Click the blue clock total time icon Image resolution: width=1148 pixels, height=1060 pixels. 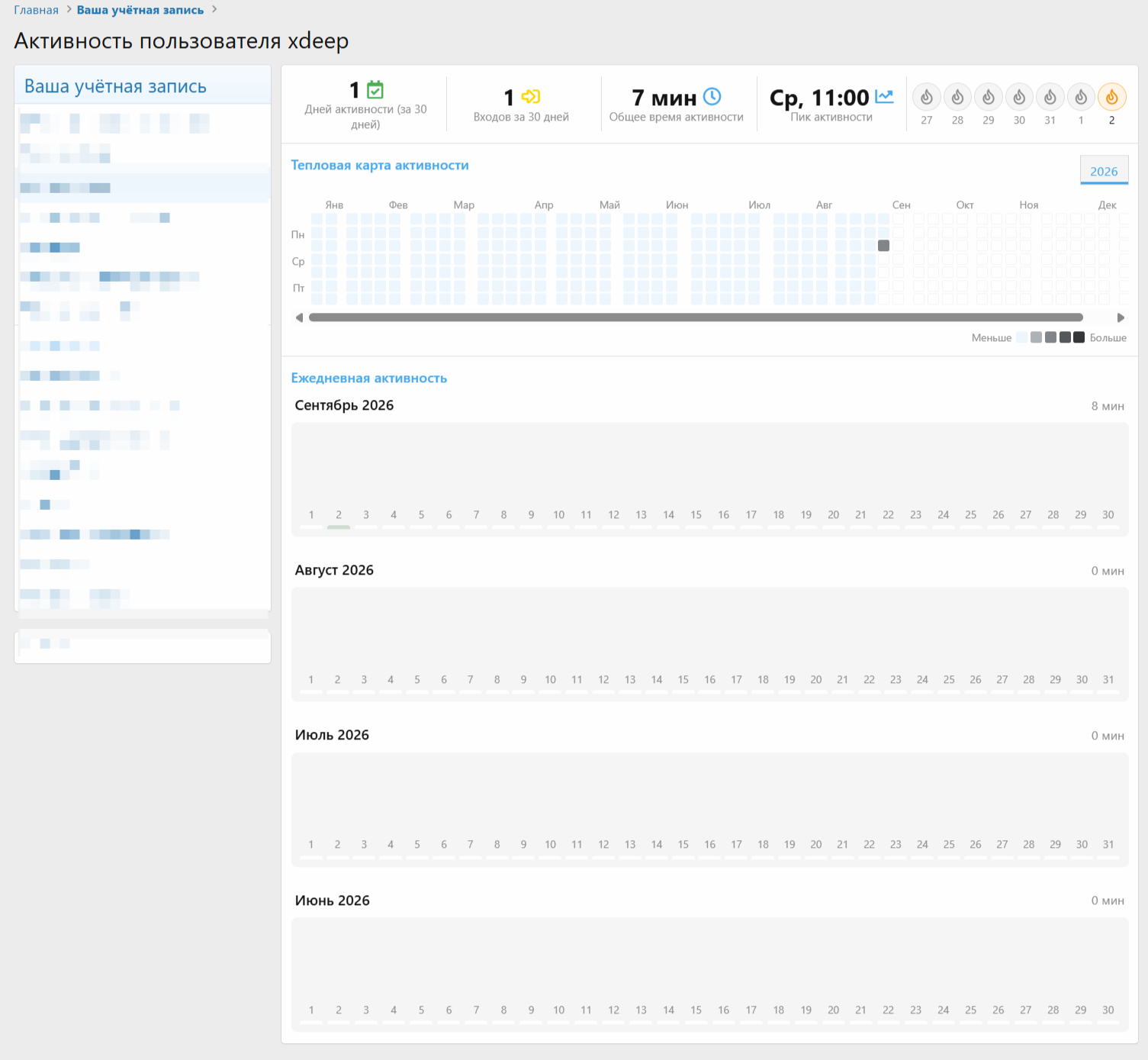[x=712, y=96]
